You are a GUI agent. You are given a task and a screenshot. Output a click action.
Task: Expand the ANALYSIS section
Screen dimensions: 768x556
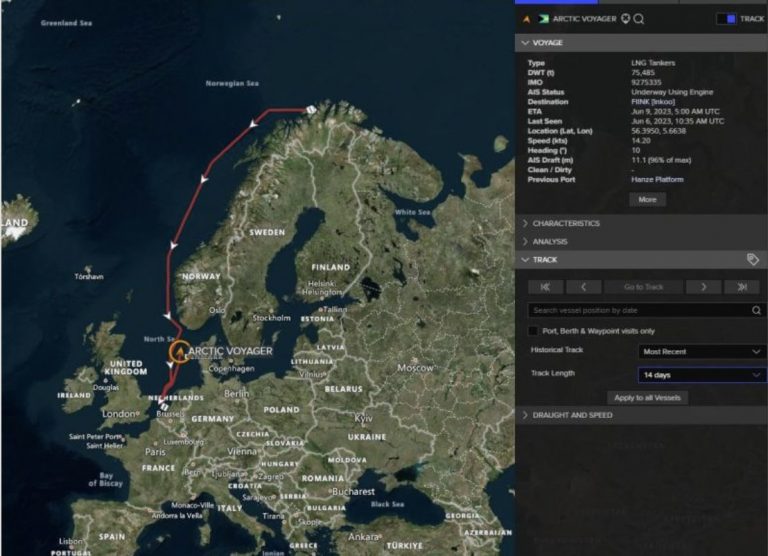[641, 242]
